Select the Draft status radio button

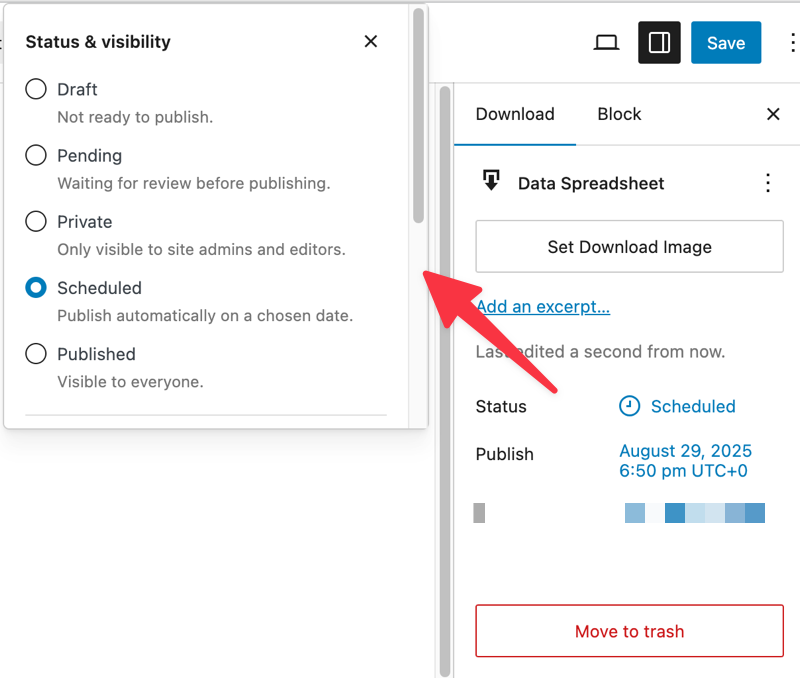pos(35,88)
